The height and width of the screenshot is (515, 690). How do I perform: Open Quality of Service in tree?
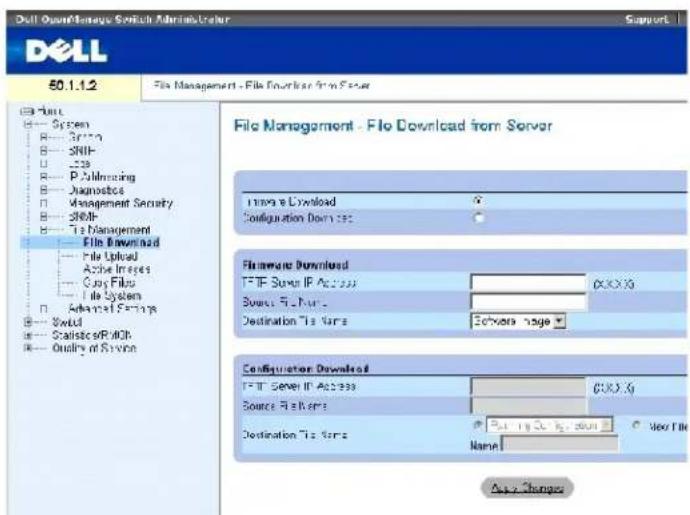tap(94, 348)
